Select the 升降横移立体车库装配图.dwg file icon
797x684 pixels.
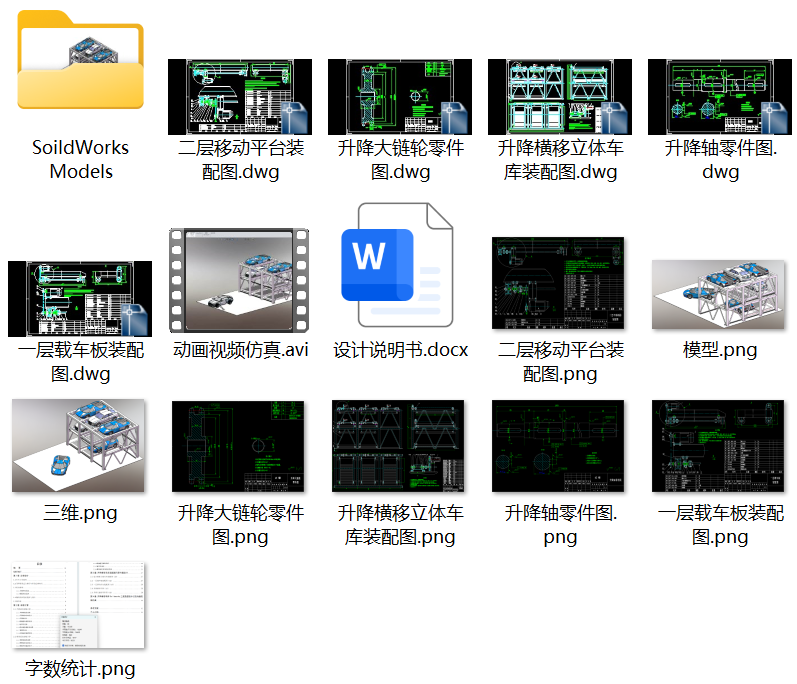tap(560, 97)
